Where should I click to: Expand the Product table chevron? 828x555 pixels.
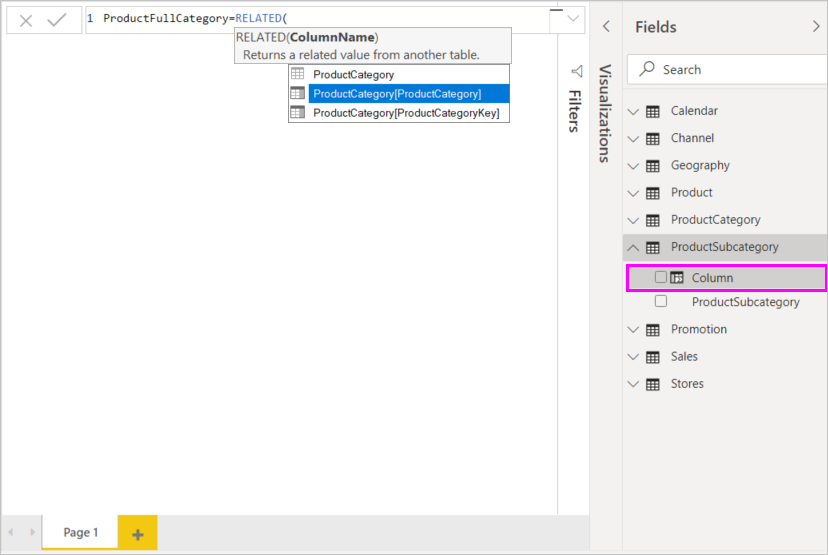[633, 193]
